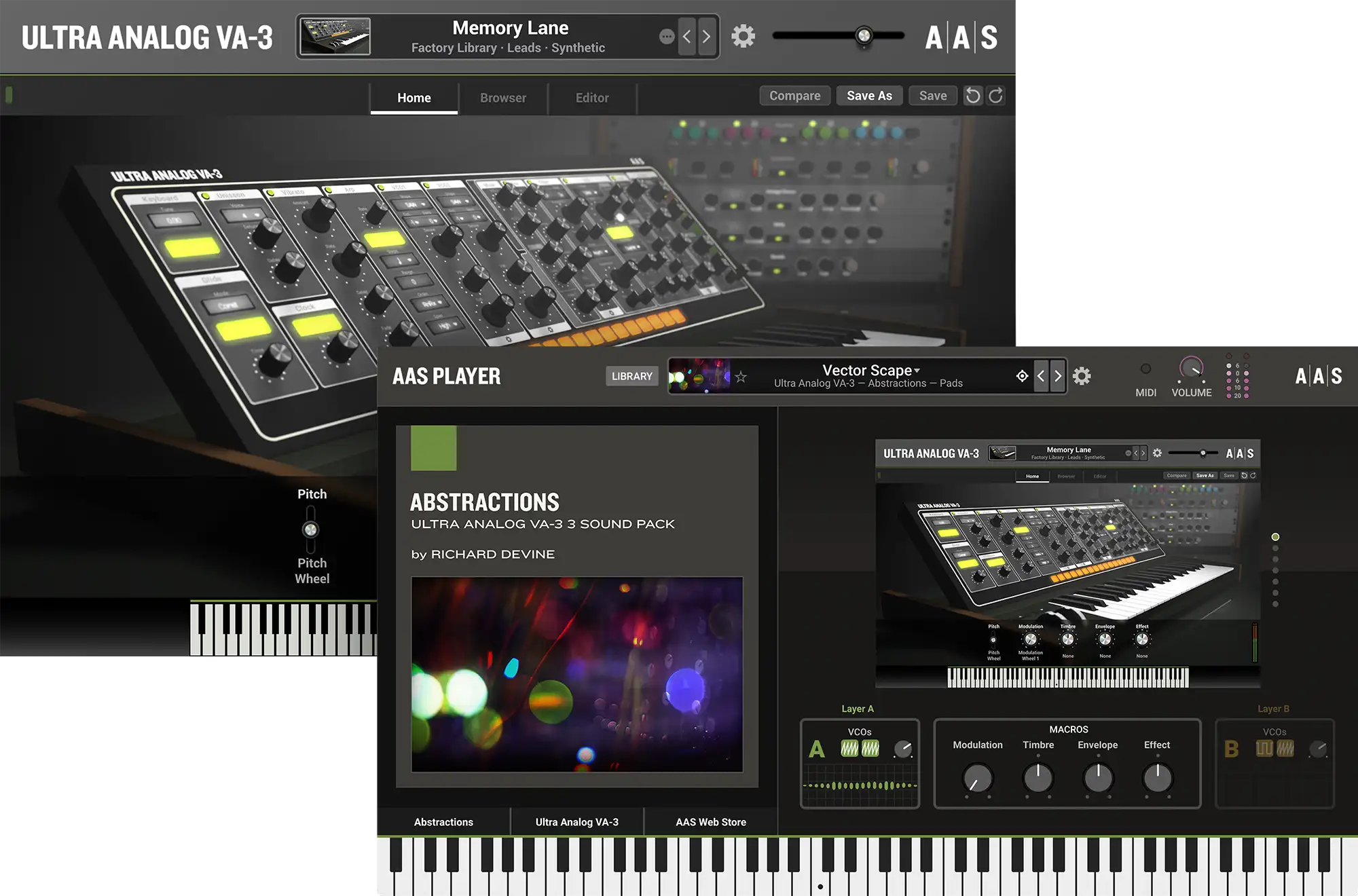1358x896 pixels.
Task: Click the Effect macro knob
Action: coord(1158,778)
